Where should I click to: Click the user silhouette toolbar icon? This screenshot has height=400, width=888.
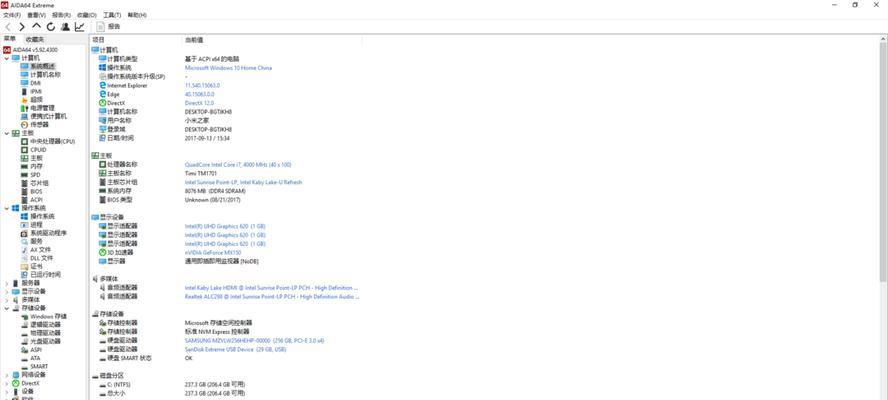(65, 27)
